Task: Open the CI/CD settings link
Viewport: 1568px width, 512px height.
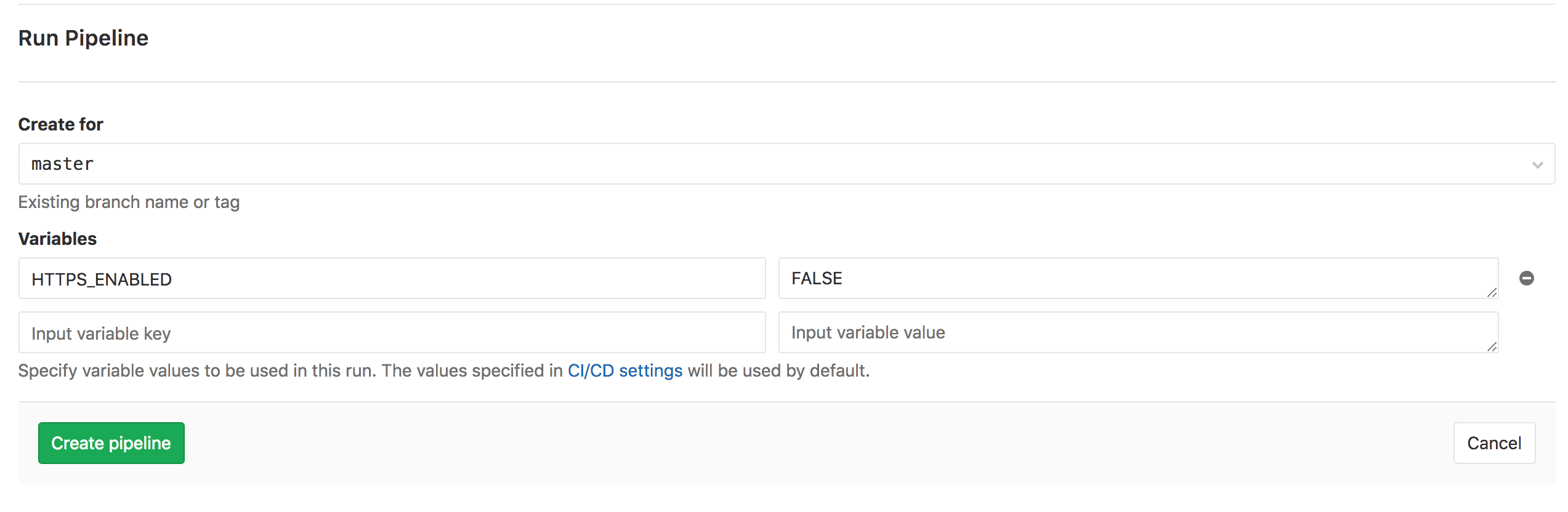Action: coord(624,370)
